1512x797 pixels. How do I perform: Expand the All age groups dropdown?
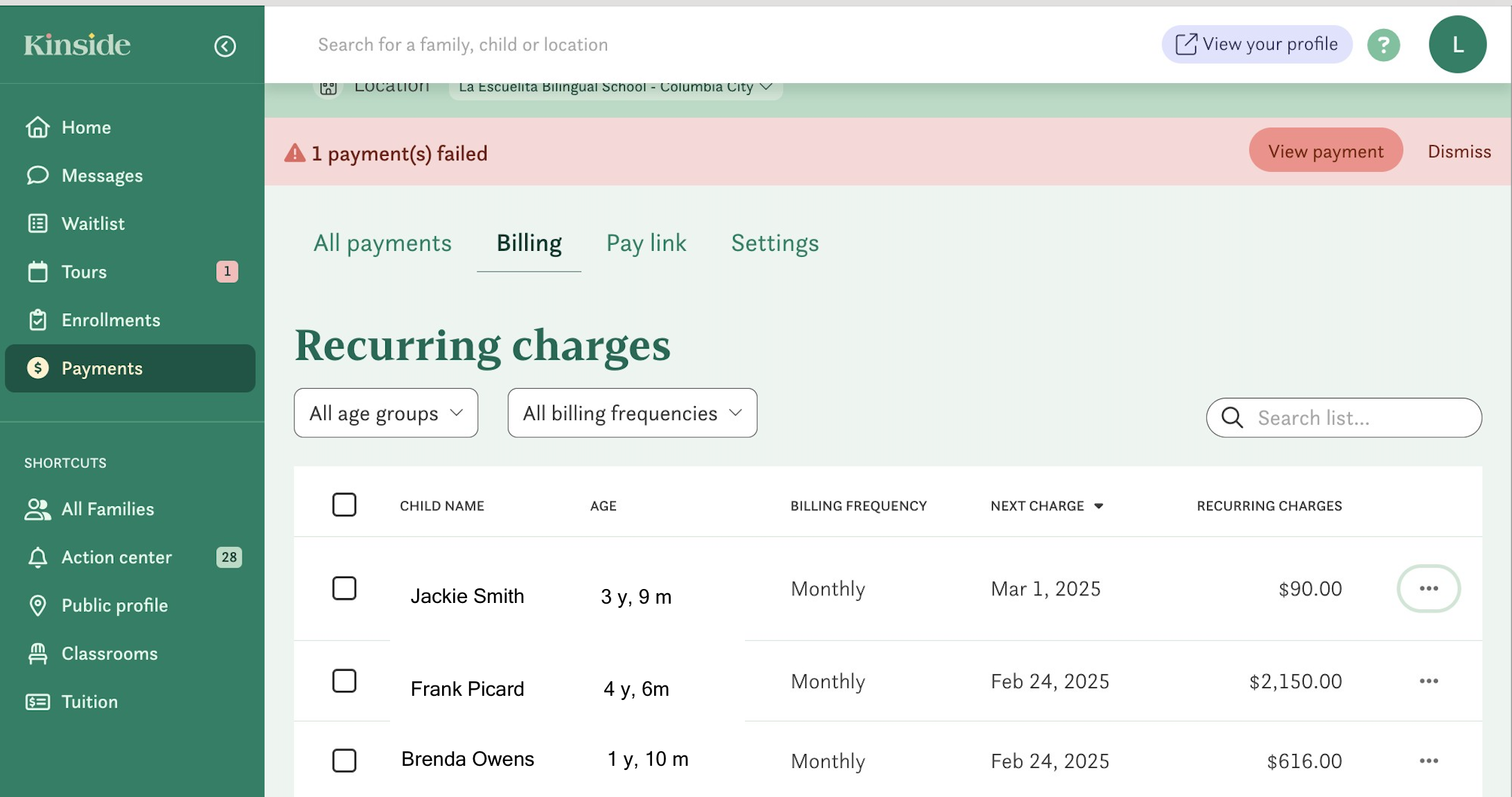(x=386, y=413)
